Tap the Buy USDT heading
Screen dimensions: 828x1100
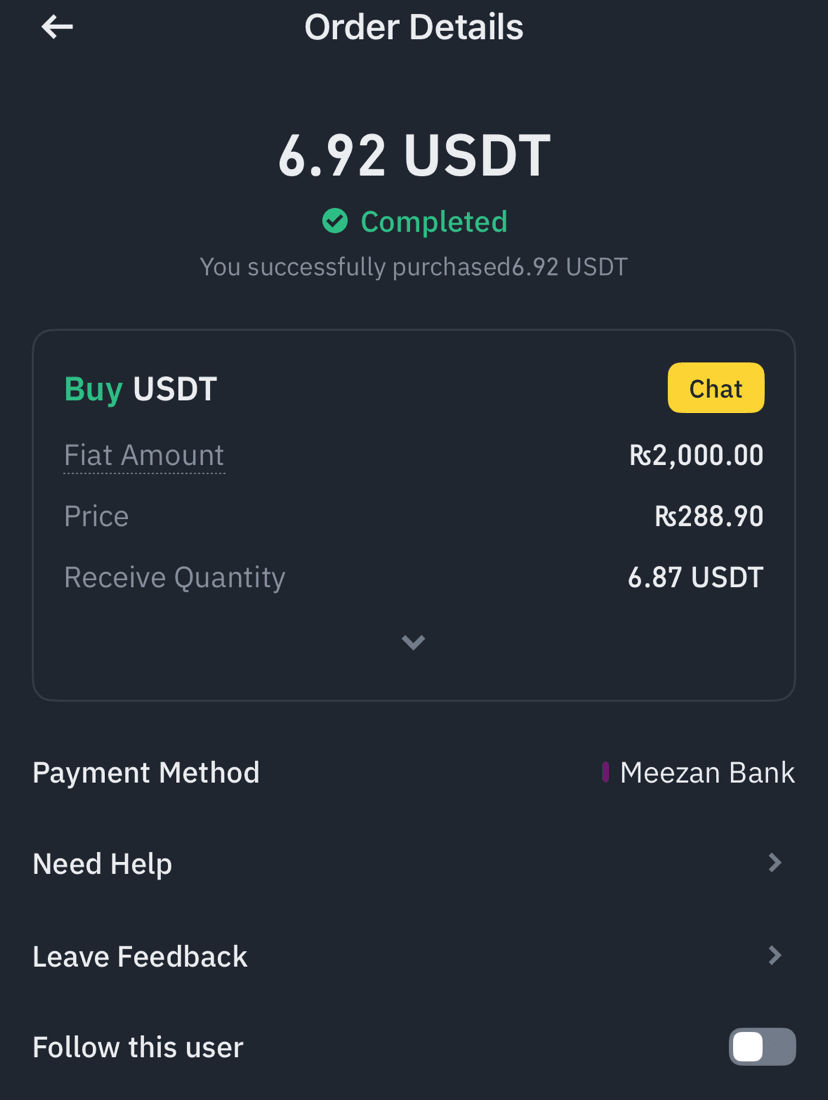(x=140, y=389)
